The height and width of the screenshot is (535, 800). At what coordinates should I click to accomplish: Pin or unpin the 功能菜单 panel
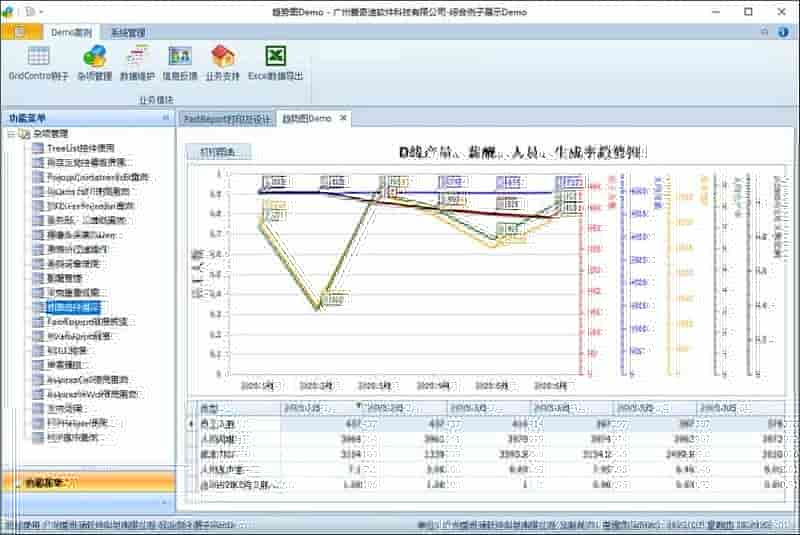pyautogui.click(x=165, y=118)
